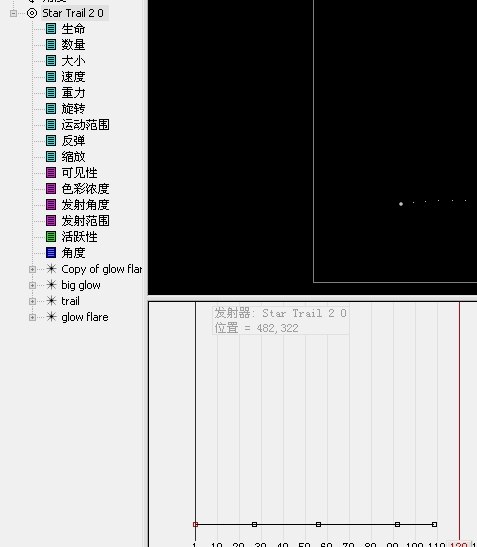Click the 速度 property icon
The image size is (477, 547).
pyautogui.click(x=51, y=77)
